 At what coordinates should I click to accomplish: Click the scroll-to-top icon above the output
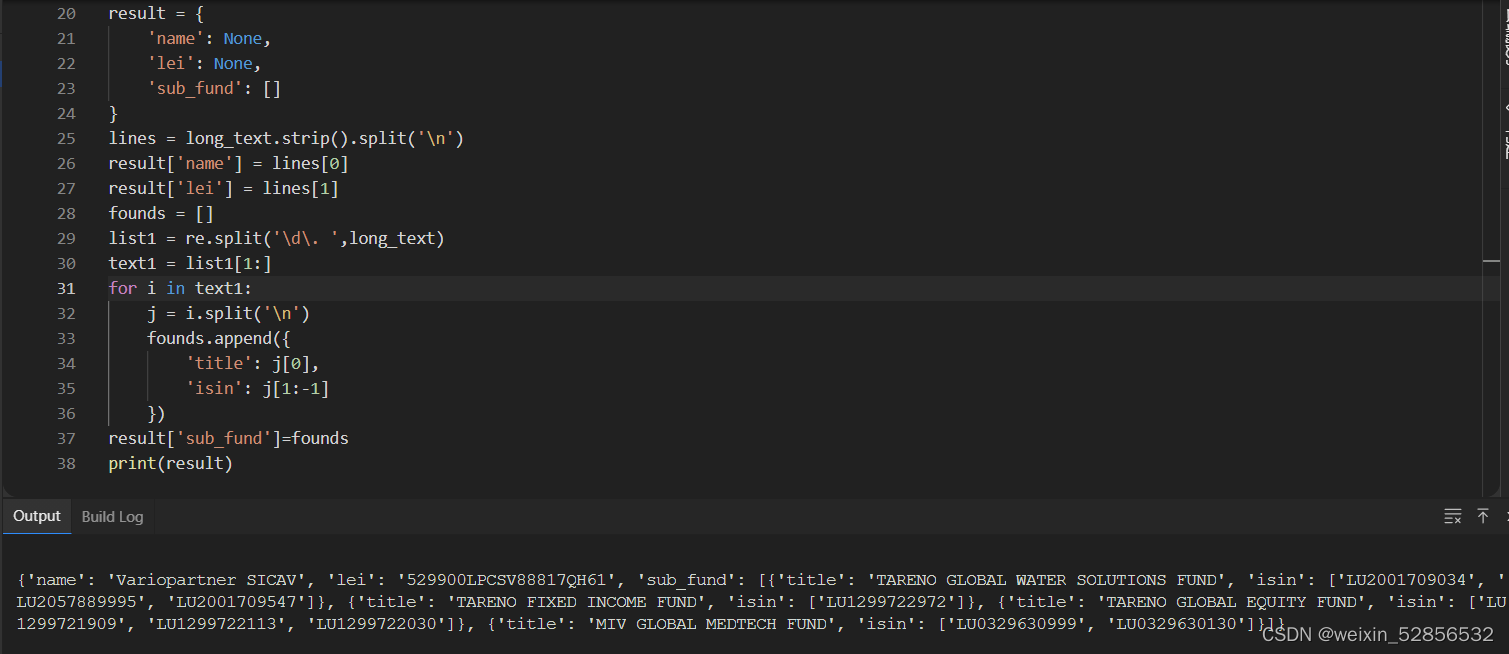point(1483,515)
